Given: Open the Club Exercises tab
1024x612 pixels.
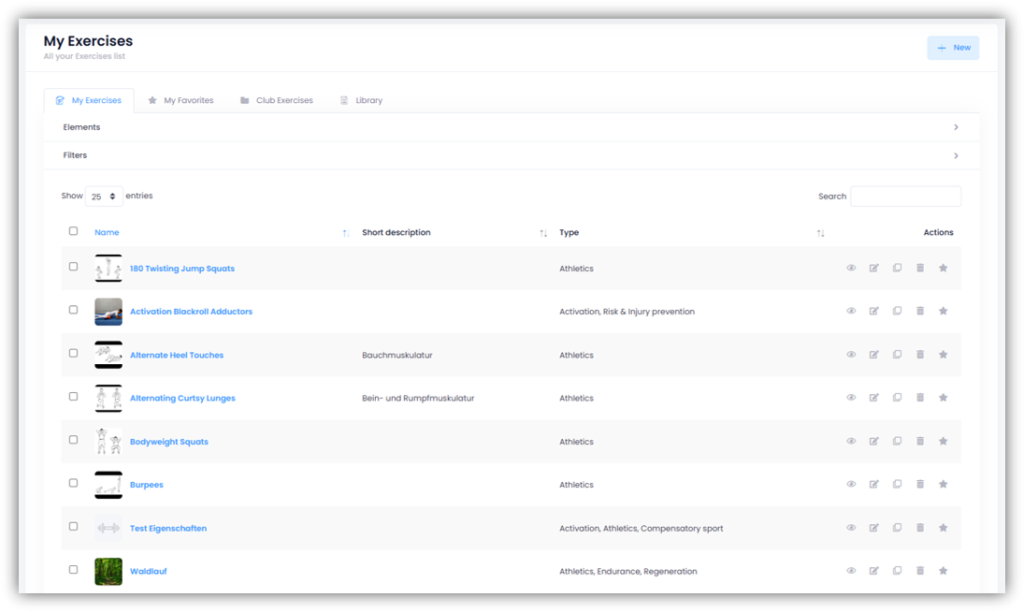Looking at the screenshot, I should tap(277, 101).
